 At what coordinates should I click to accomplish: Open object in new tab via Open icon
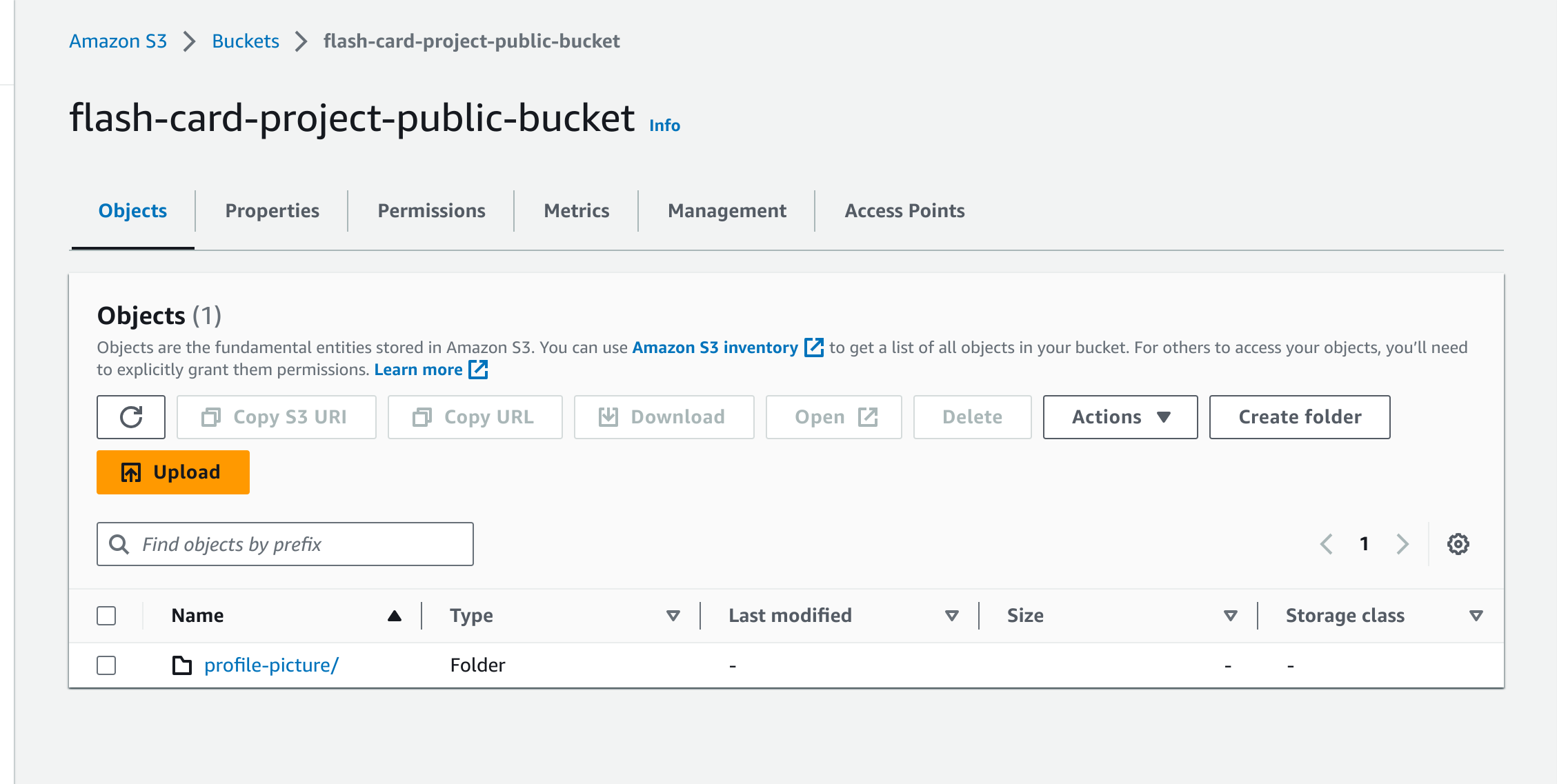[x=868, y=416]
